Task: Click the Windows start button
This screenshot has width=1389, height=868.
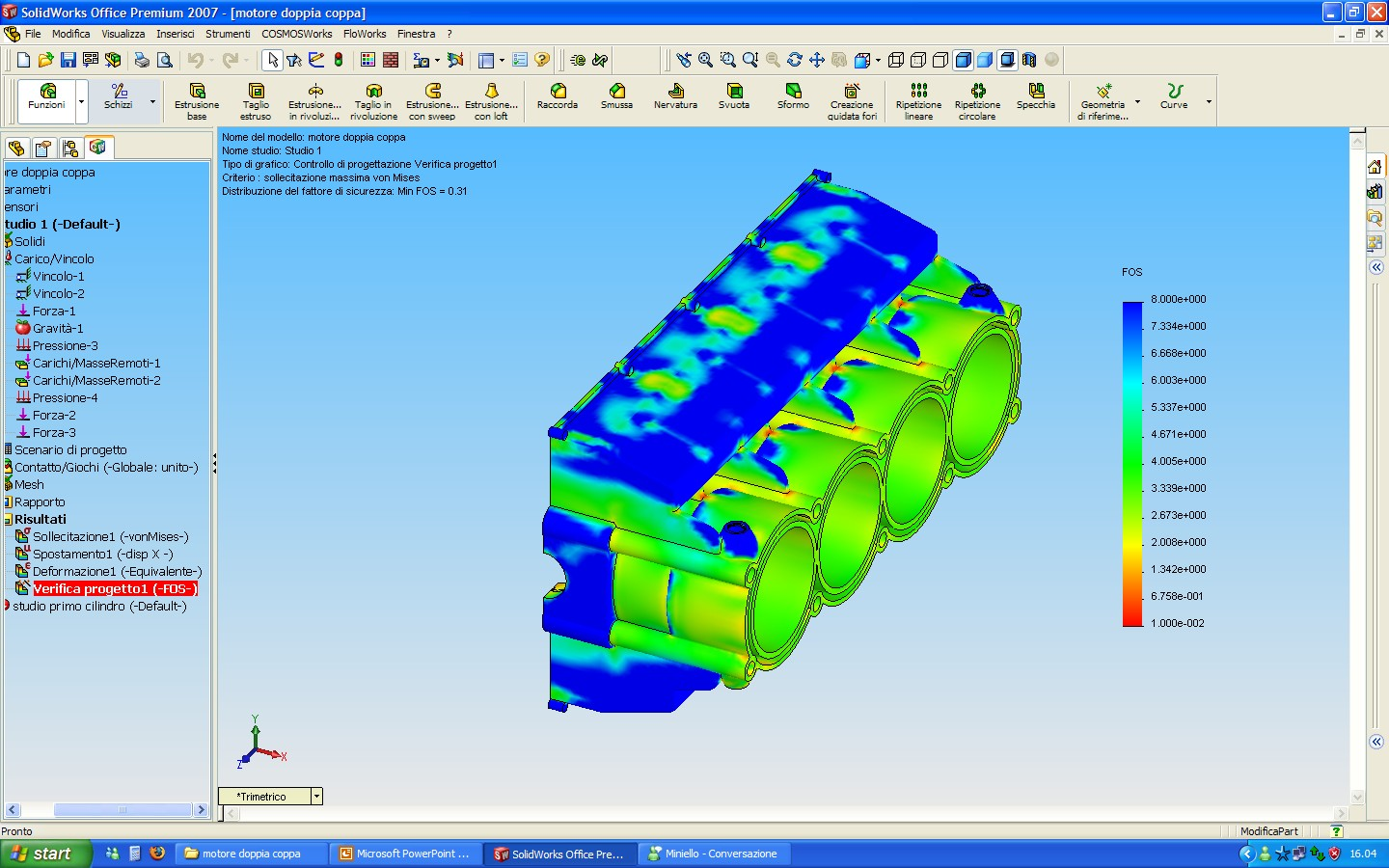Action: pyautogui.click(x=45, y=854)
